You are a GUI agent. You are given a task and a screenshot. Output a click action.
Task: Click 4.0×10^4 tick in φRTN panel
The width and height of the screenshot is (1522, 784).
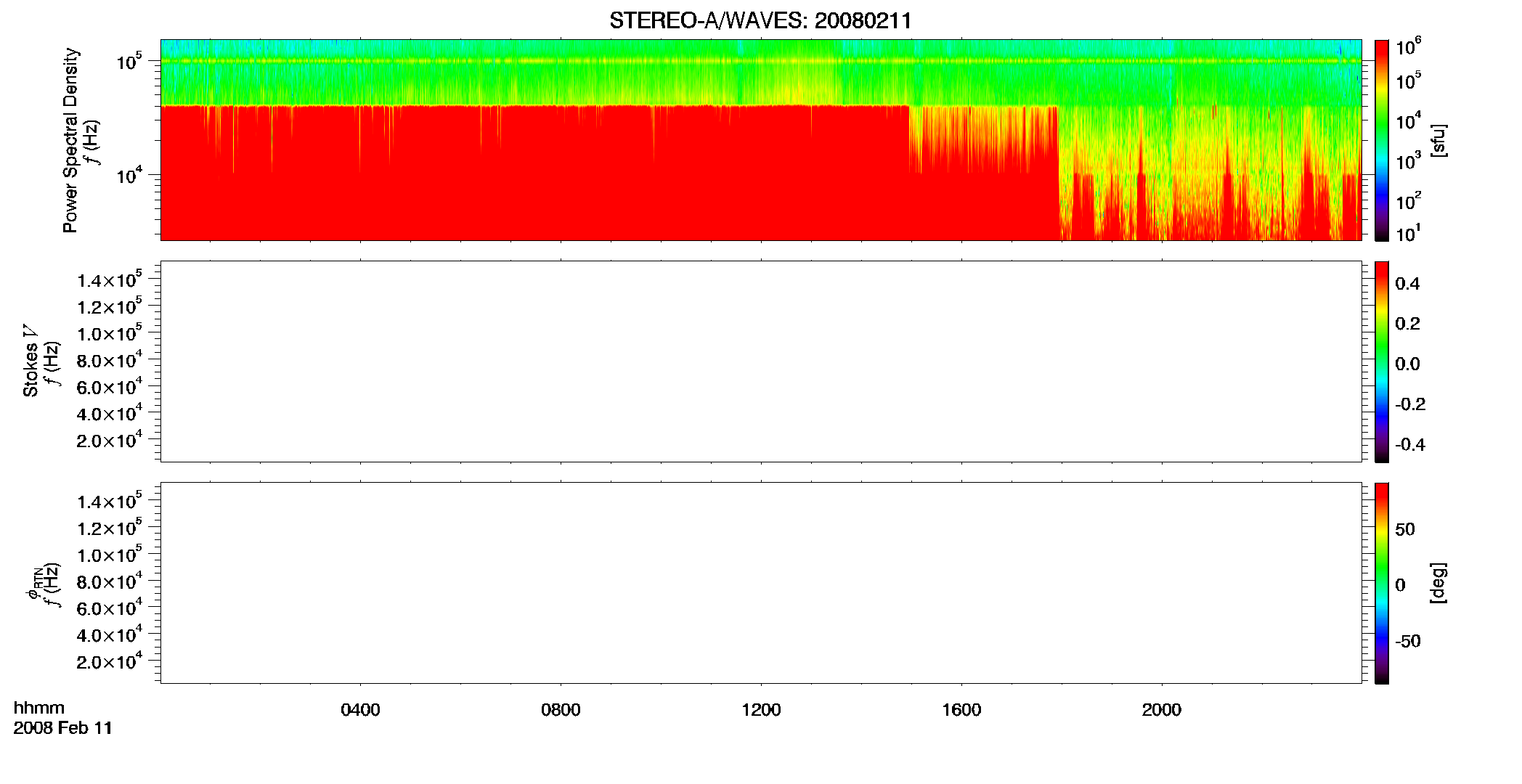coord(110,634)
